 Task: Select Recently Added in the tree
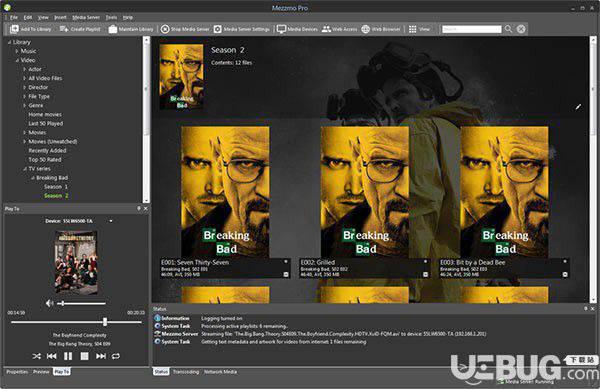[47, 151]
